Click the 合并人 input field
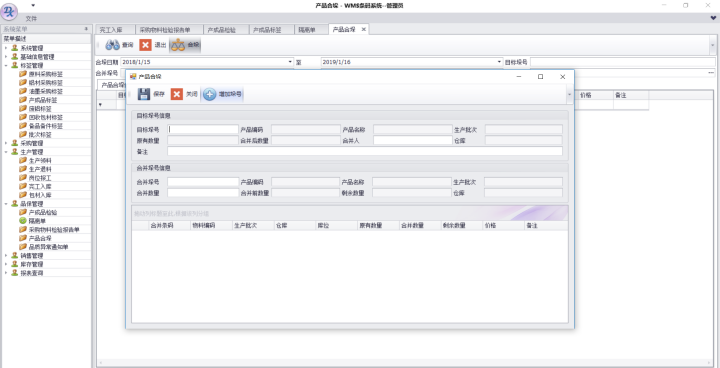Screen dimensions: 720x368 click(413, 141)
